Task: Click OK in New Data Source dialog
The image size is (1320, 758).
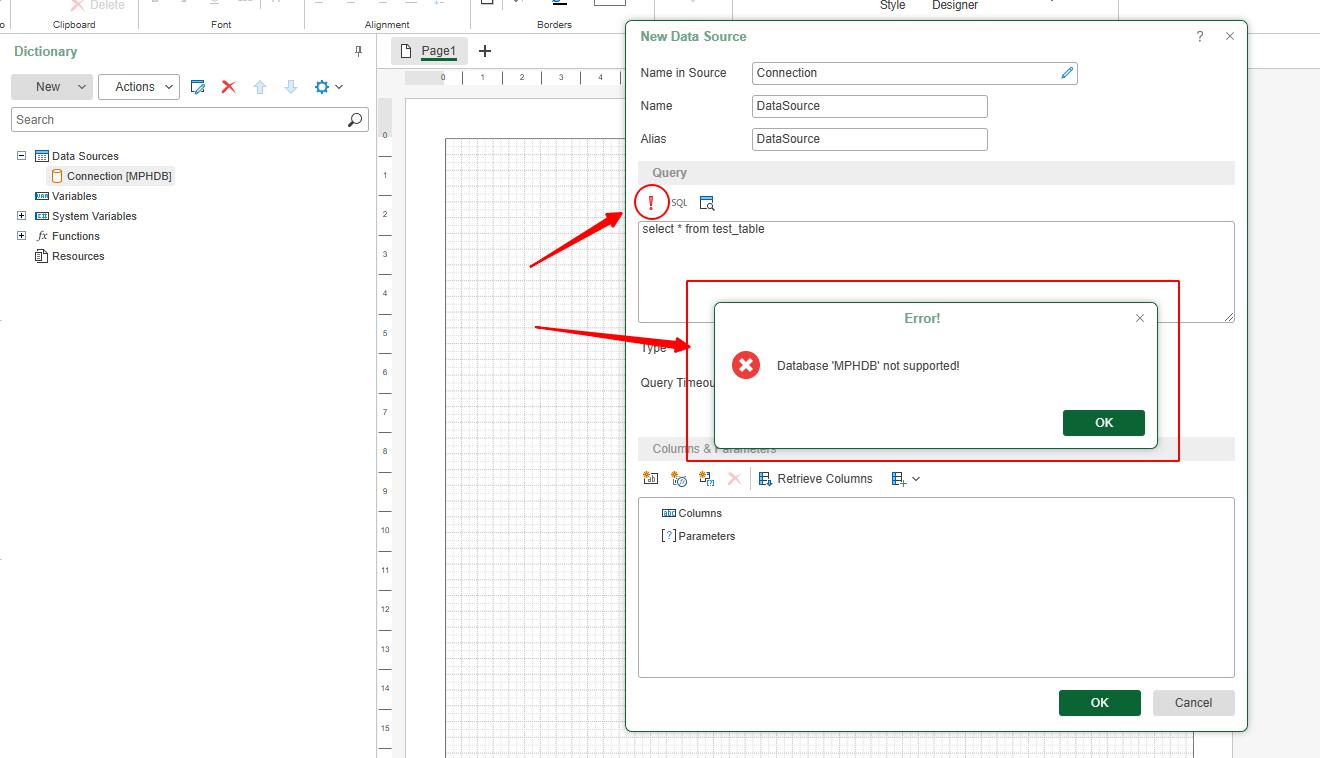Action: 1100,703
